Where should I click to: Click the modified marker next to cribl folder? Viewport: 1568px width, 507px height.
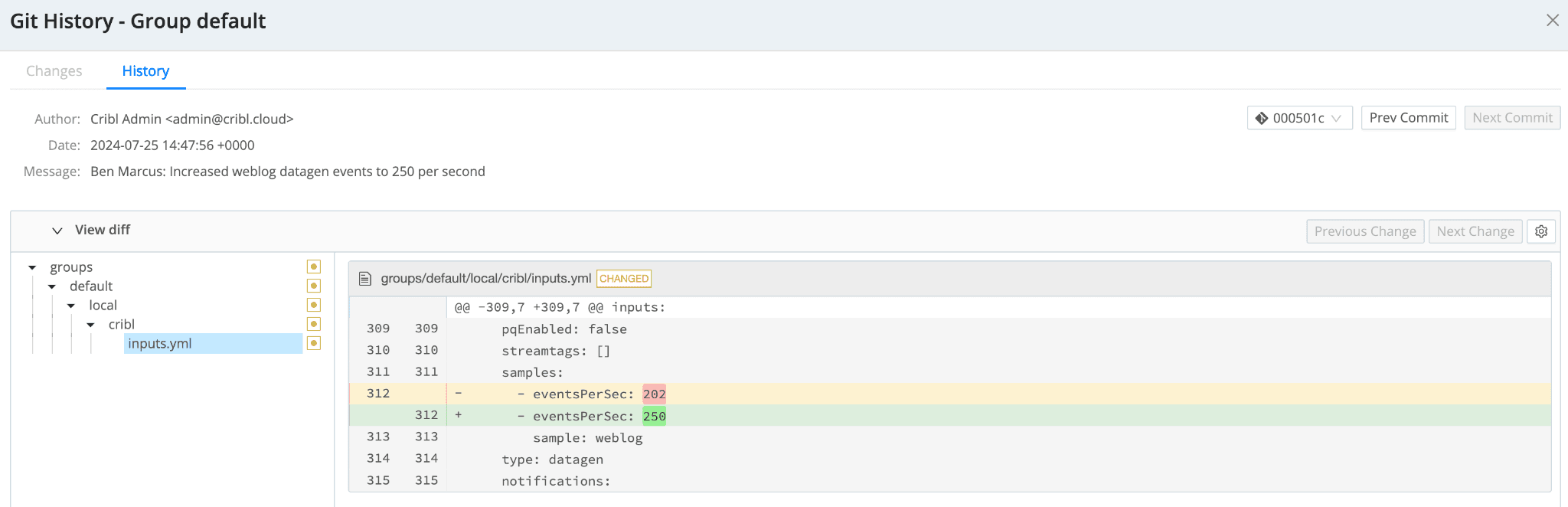pos(313,324)
